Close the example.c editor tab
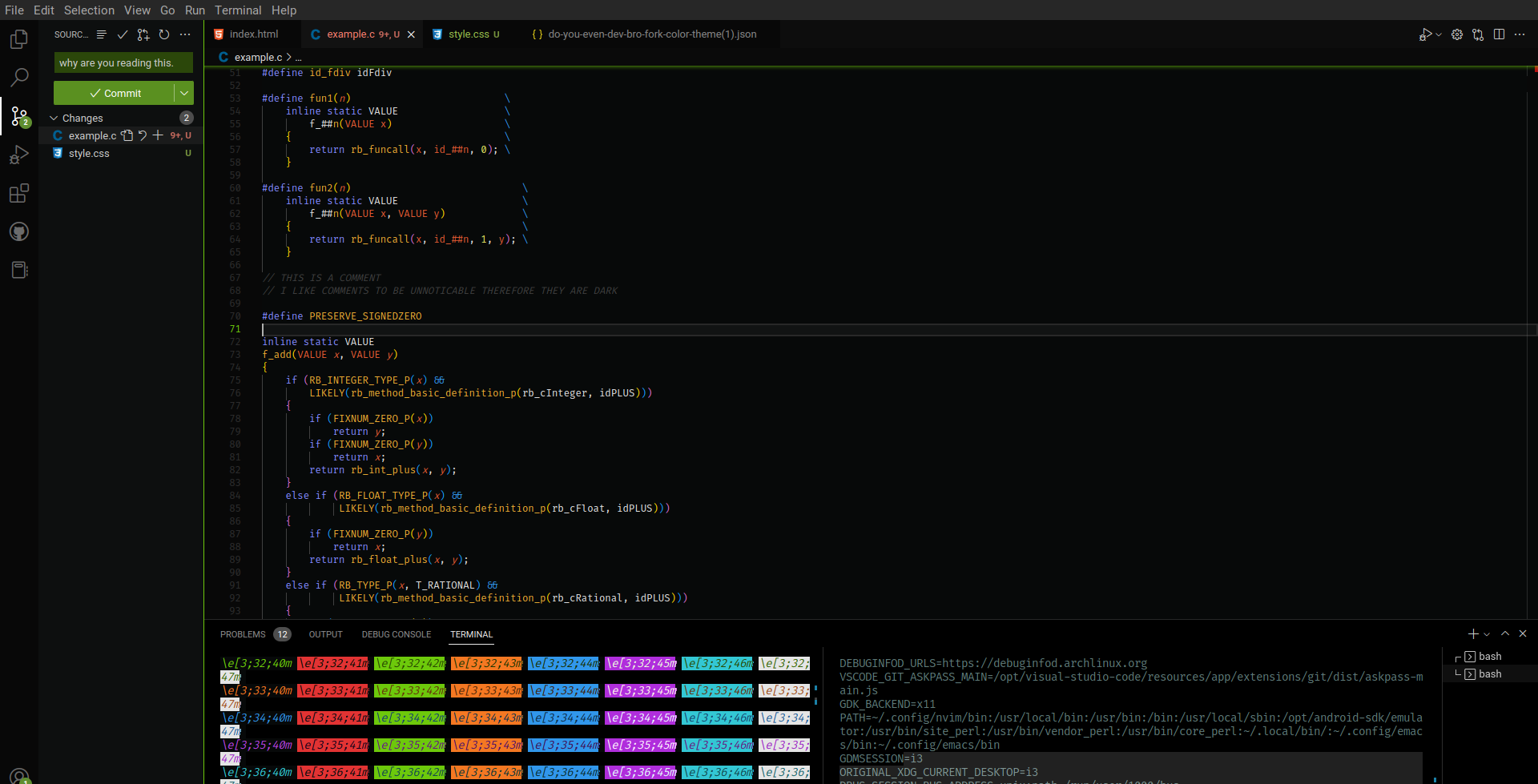The width and height of the screenshot is (1538, 784). click(411, 34)
